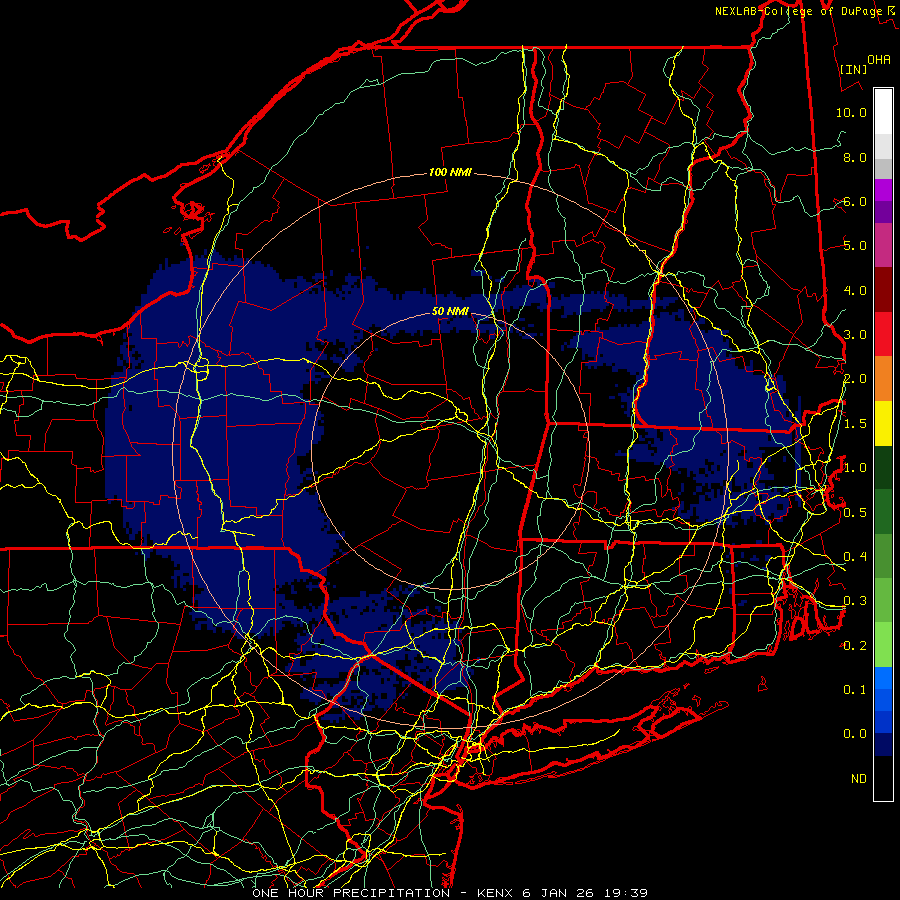The image size is (900, 900).
Task: Click the 5.0 legend value
Action: [x=855, y=246]
